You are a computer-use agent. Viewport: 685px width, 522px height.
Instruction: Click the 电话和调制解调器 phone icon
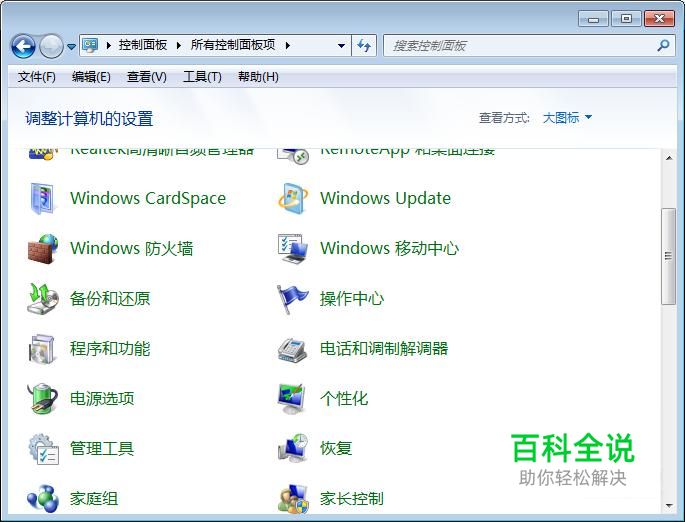292,349
